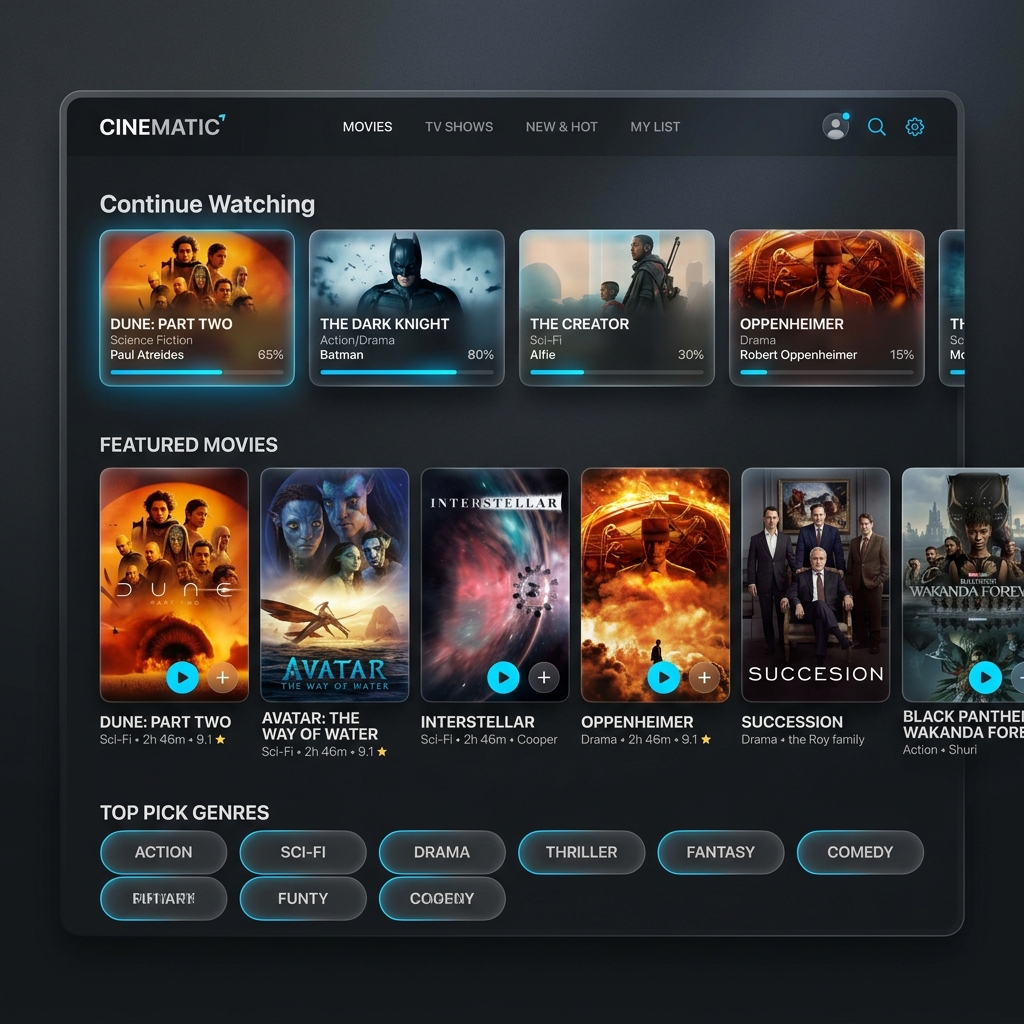Select the COMEDY genre pill
This screenshot has height=1024, width=1024.
click(860, 852)
